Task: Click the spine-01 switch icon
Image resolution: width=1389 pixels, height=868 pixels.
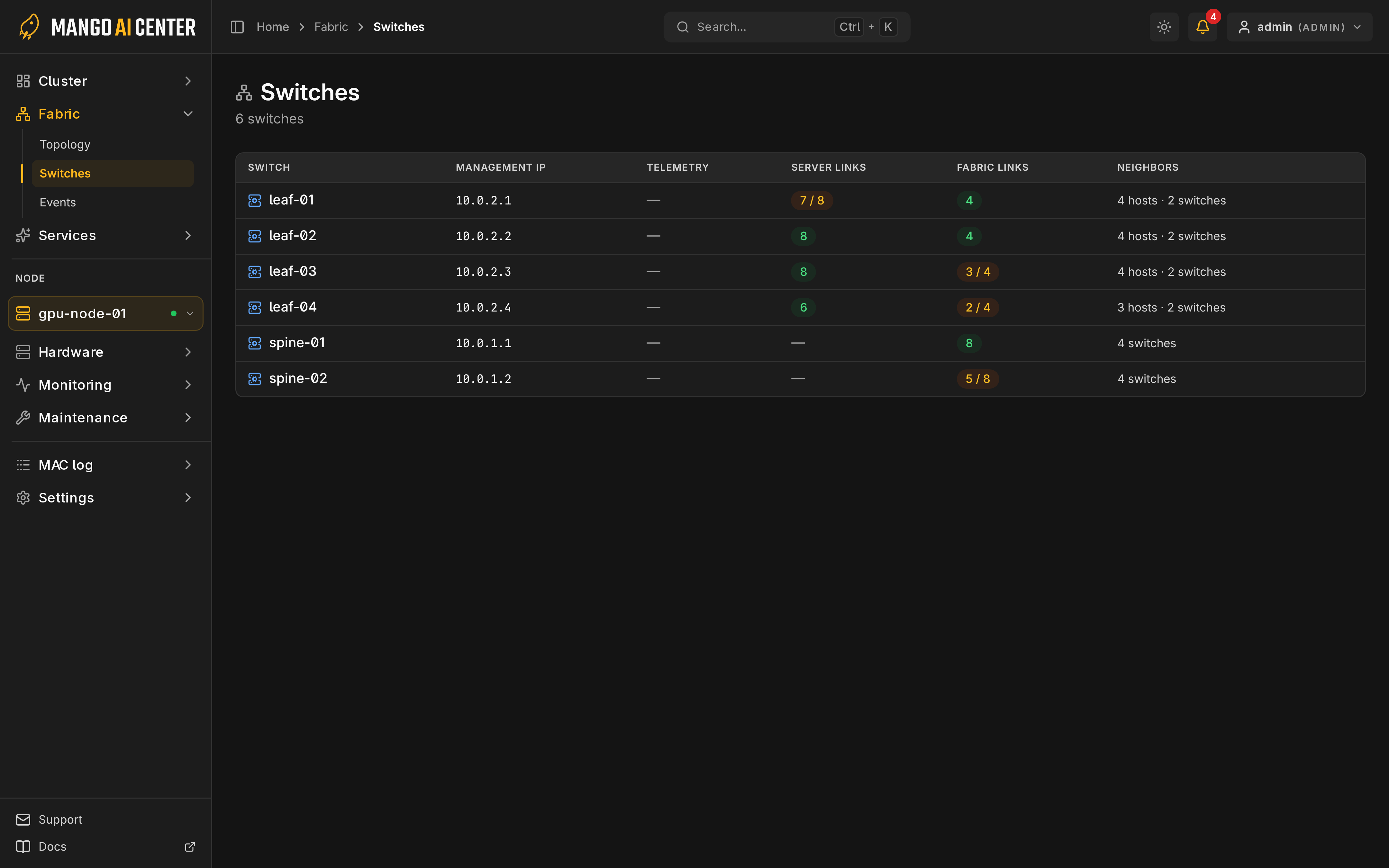Action: [254, 343]
